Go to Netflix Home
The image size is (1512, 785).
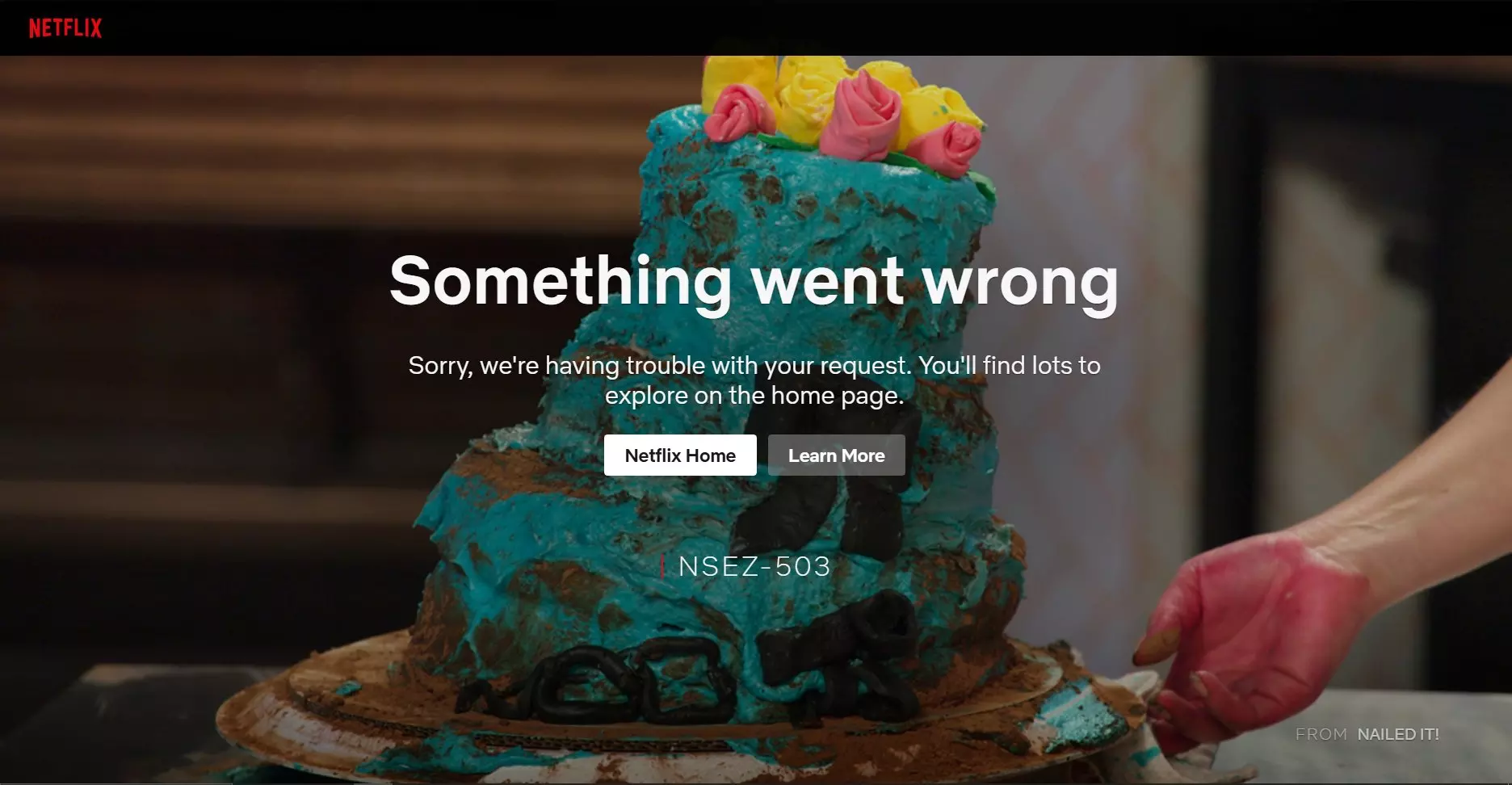680,455
